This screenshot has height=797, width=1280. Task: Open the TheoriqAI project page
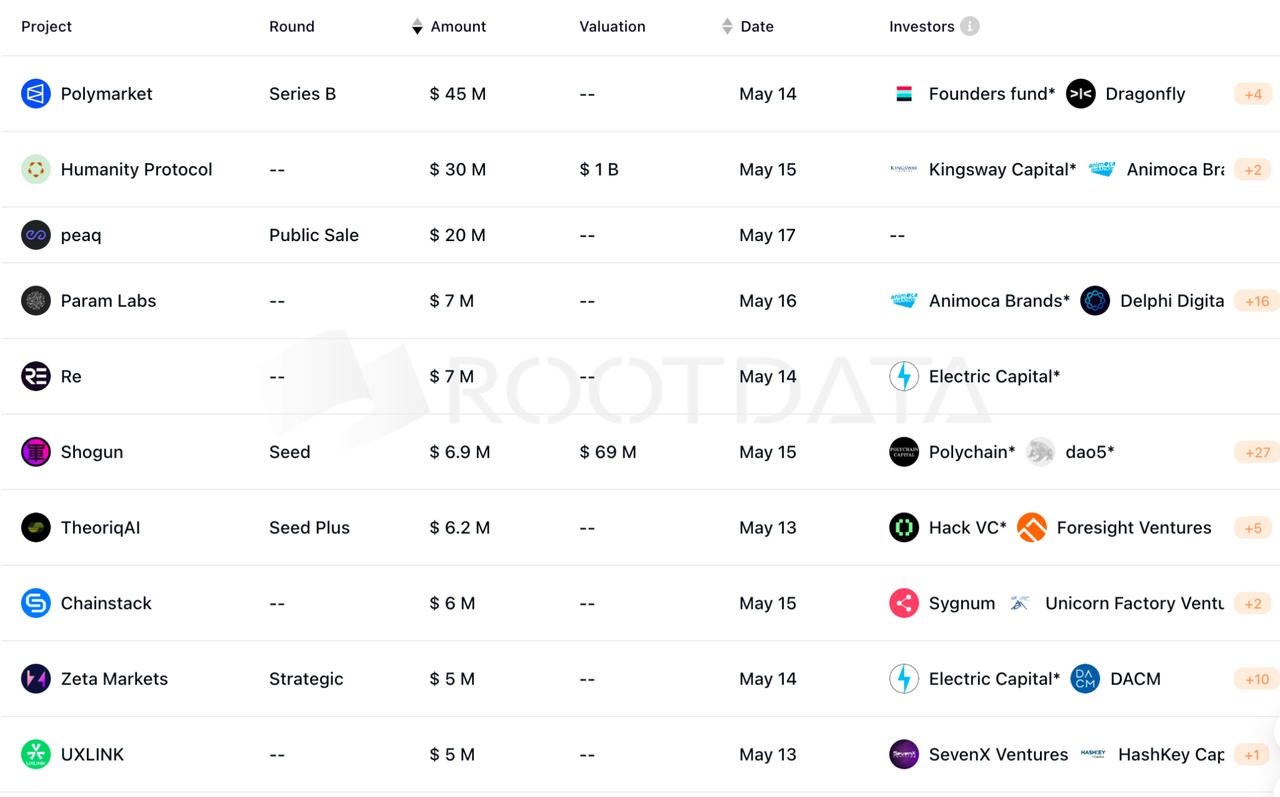(x=100, y=528)
